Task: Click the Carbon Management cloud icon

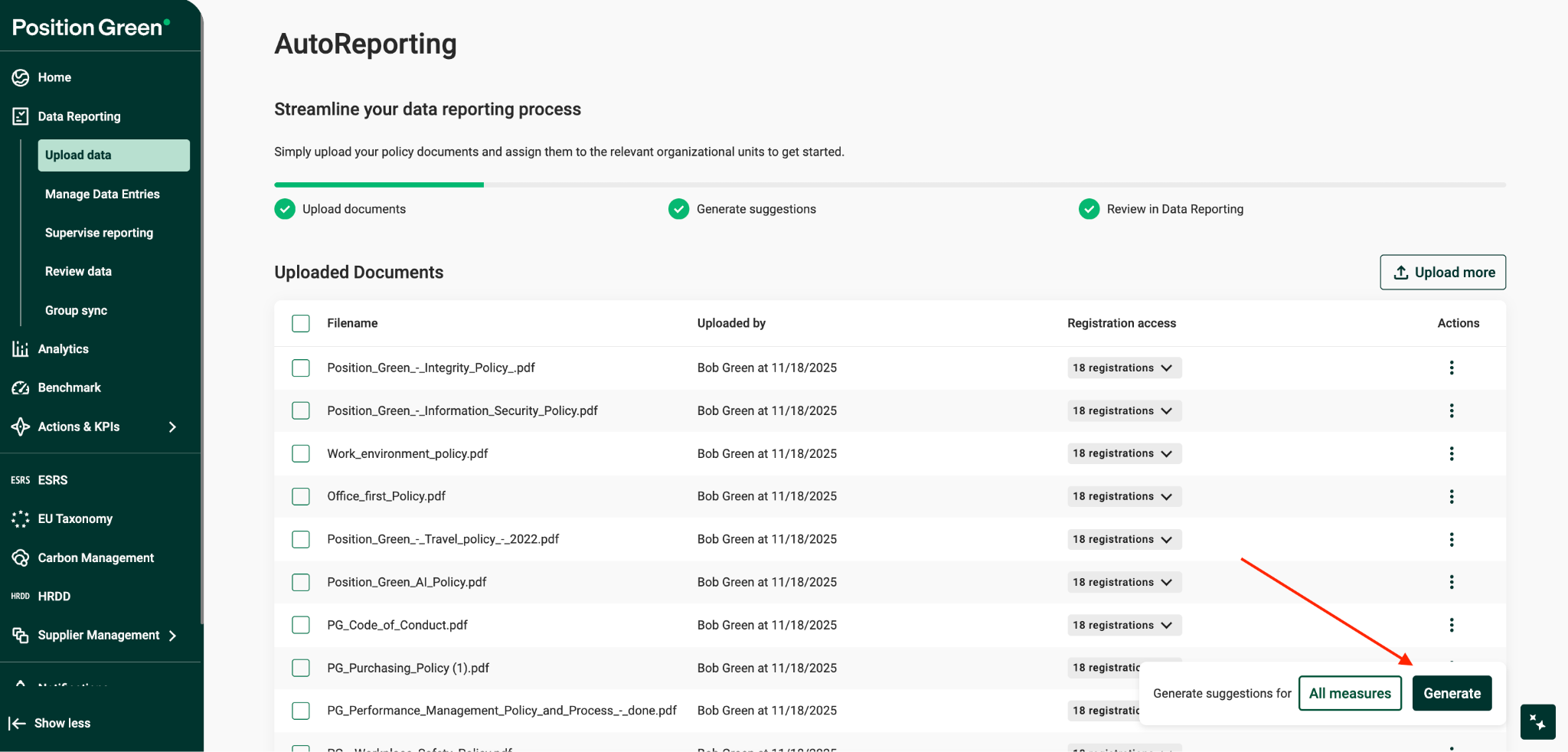Action: point(21,557)
